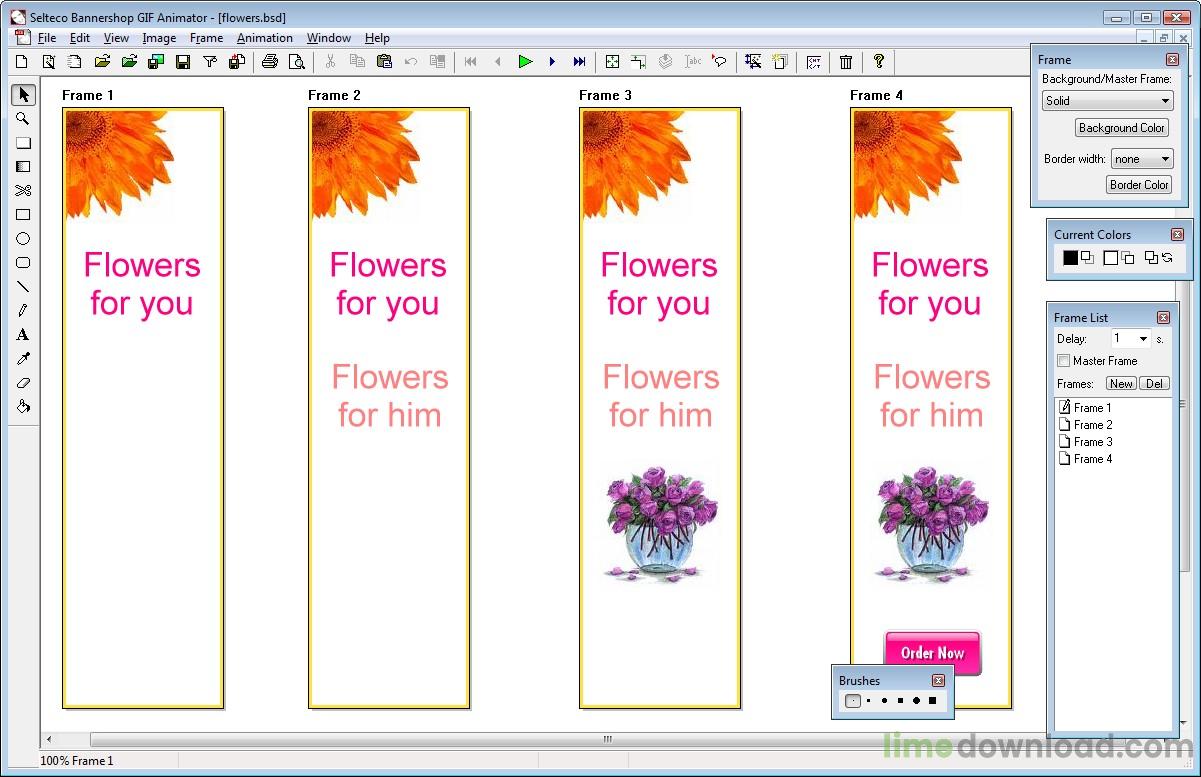Select the Text tool in the toolbox
This screenshot has width=1201, height=777.
pos(23,335)
